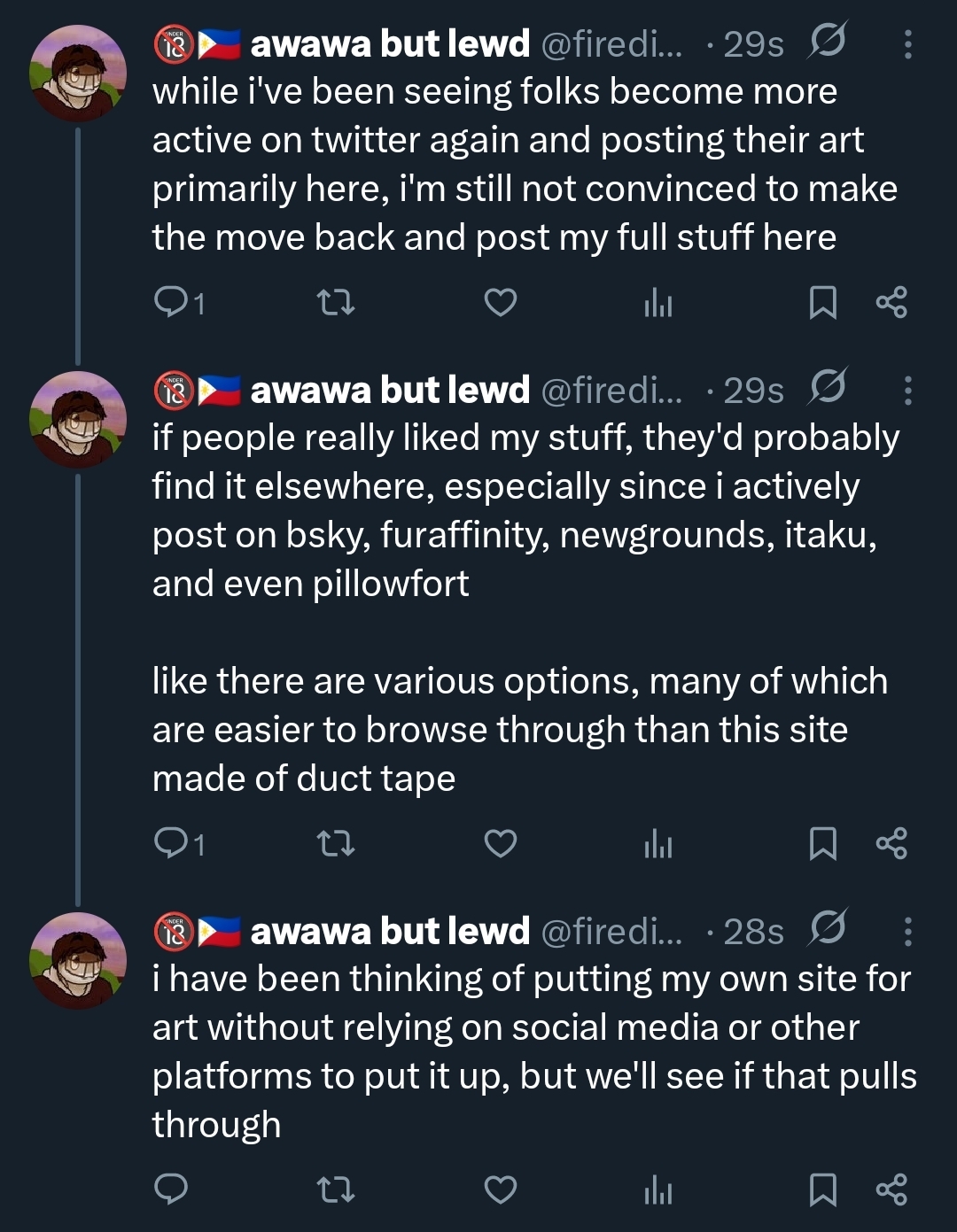Open more options on third tweet
Image resolution: width=957 pixels, height=1232 pixels.
tap(907, 931)
